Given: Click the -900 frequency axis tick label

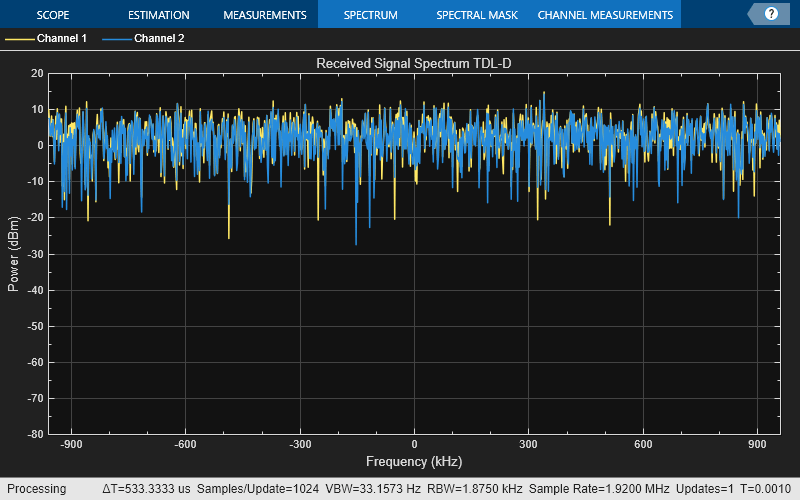Looking at the screenshot, I should (71, 444).
